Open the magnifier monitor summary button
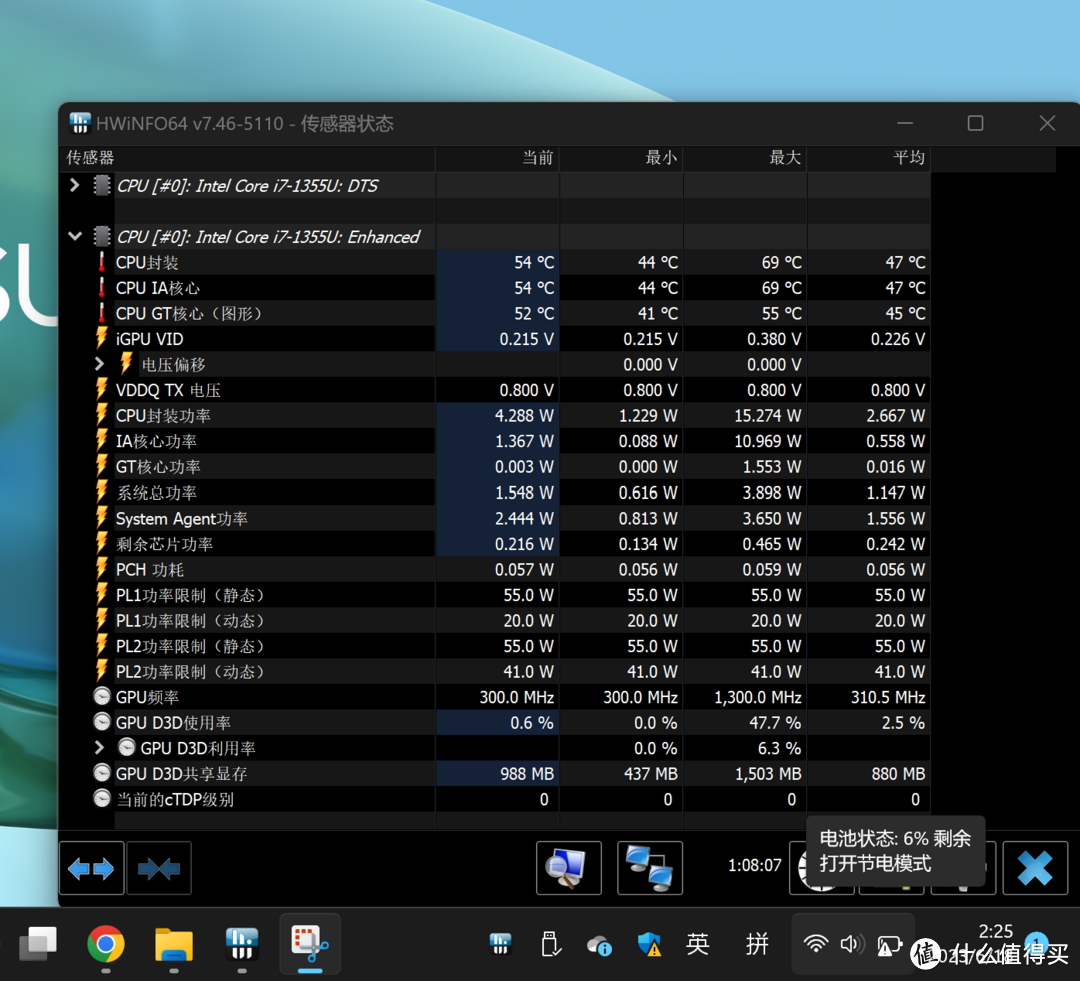 (569, 868)
